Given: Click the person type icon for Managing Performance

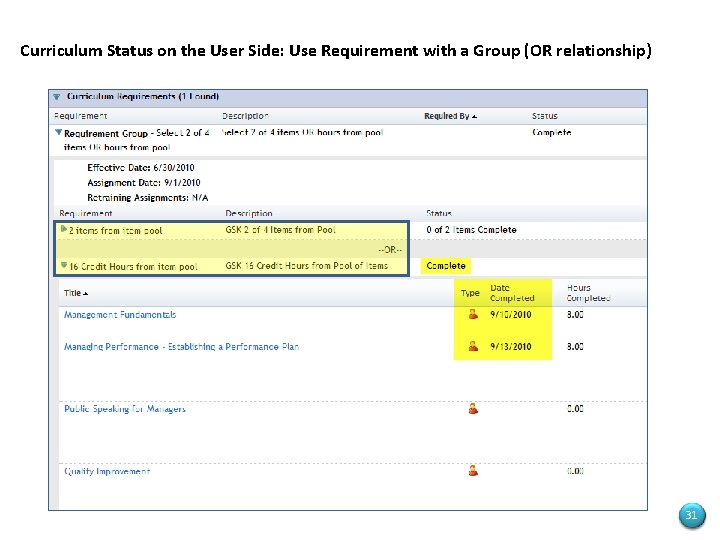Looking at the screenshot, I should tap(473, 346).
